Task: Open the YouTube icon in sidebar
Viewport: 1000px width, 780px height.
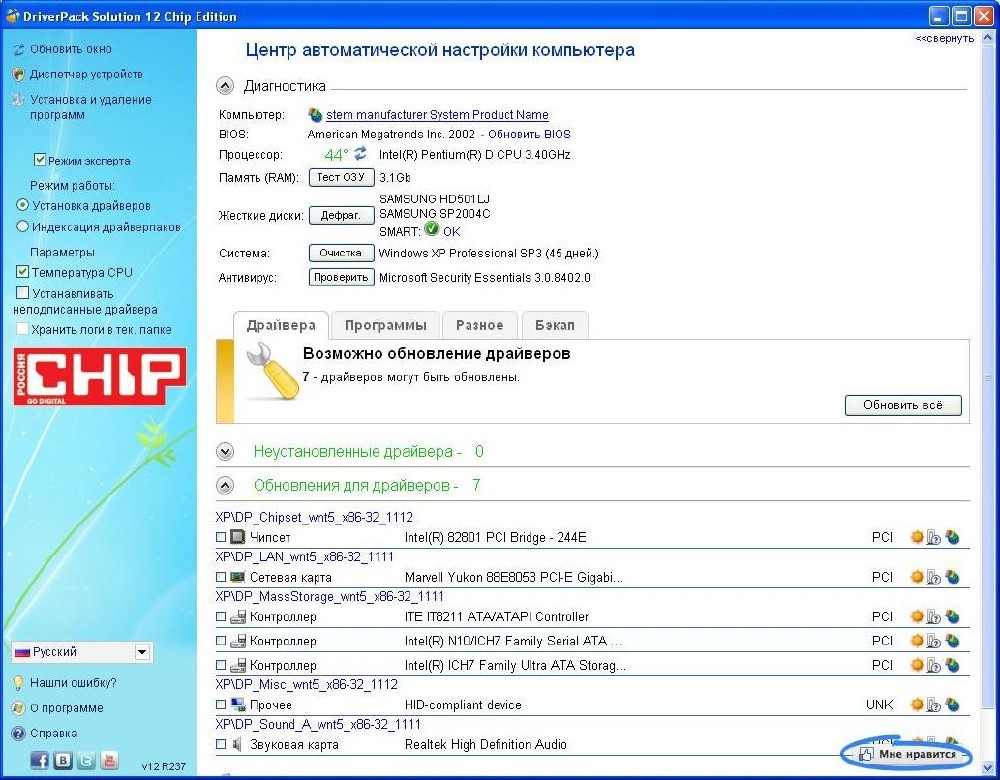Action: [110, 760]
